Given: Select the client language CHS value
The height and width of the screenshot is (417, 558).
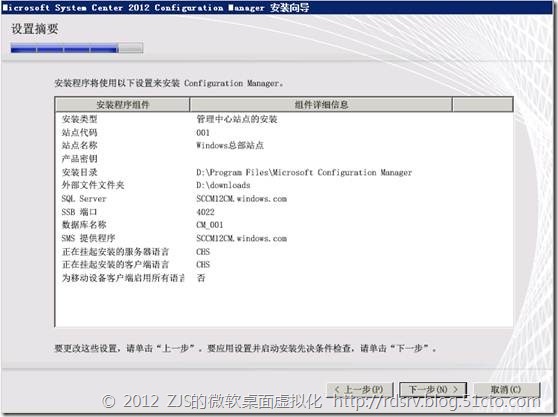Looking at the screenshot, I should (203, 265).
